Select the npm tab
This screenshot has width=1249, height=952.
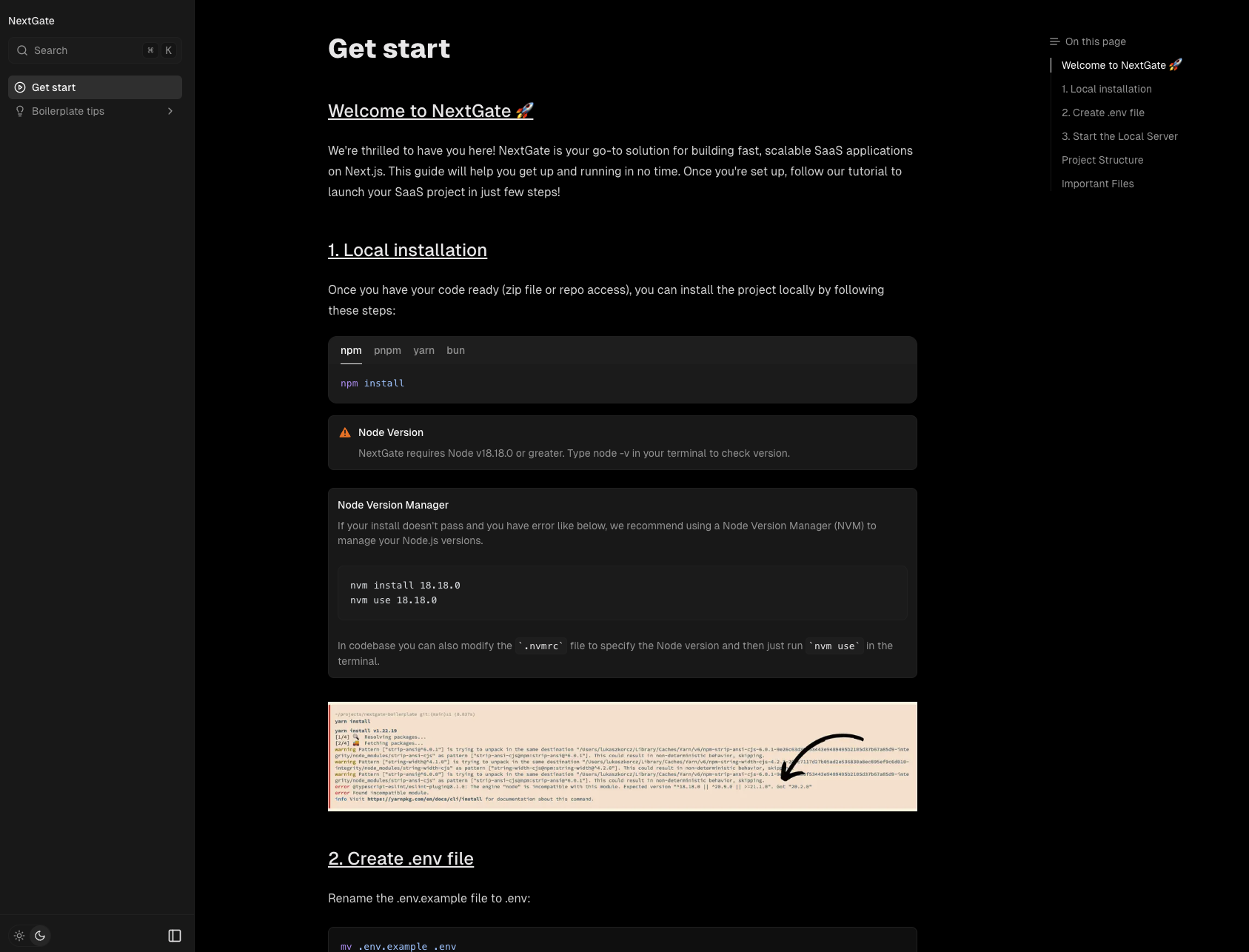click(x=351, y=350)
